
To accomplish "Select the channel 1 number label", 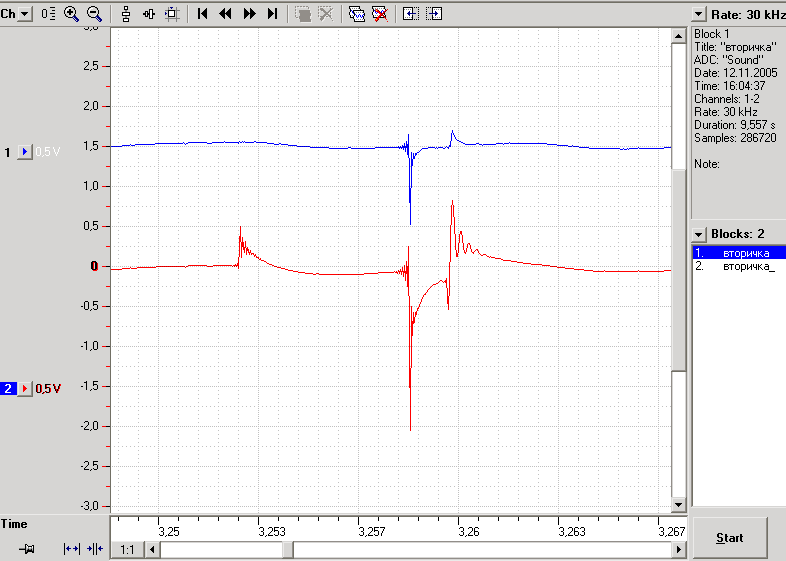I will (8, 152).
